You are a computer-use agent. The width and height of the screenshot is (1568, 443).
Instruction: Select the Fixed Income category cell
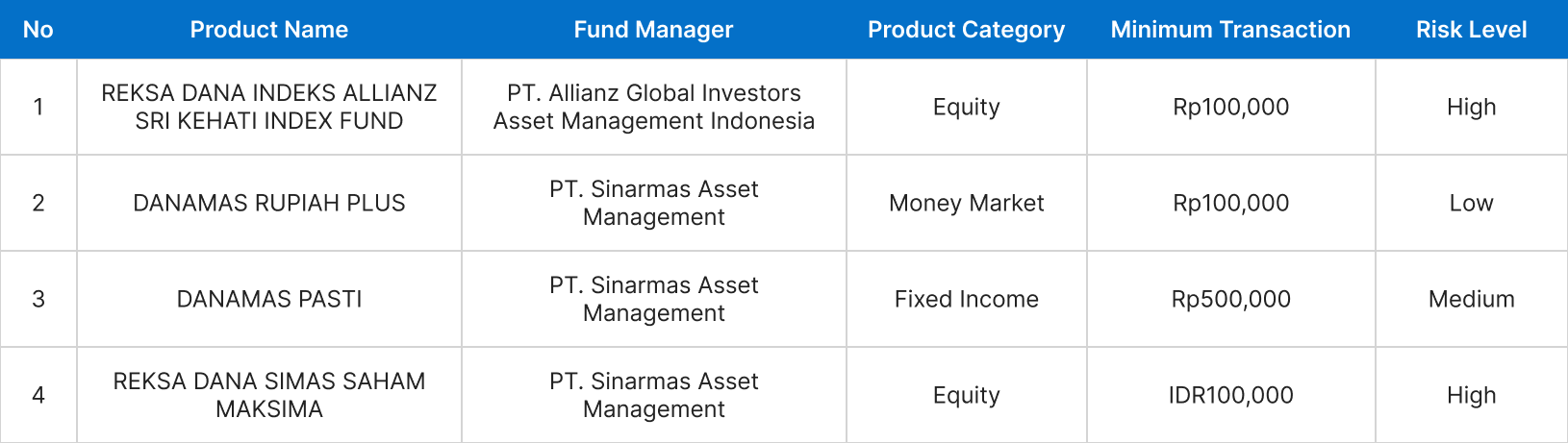tap(966, 299)
